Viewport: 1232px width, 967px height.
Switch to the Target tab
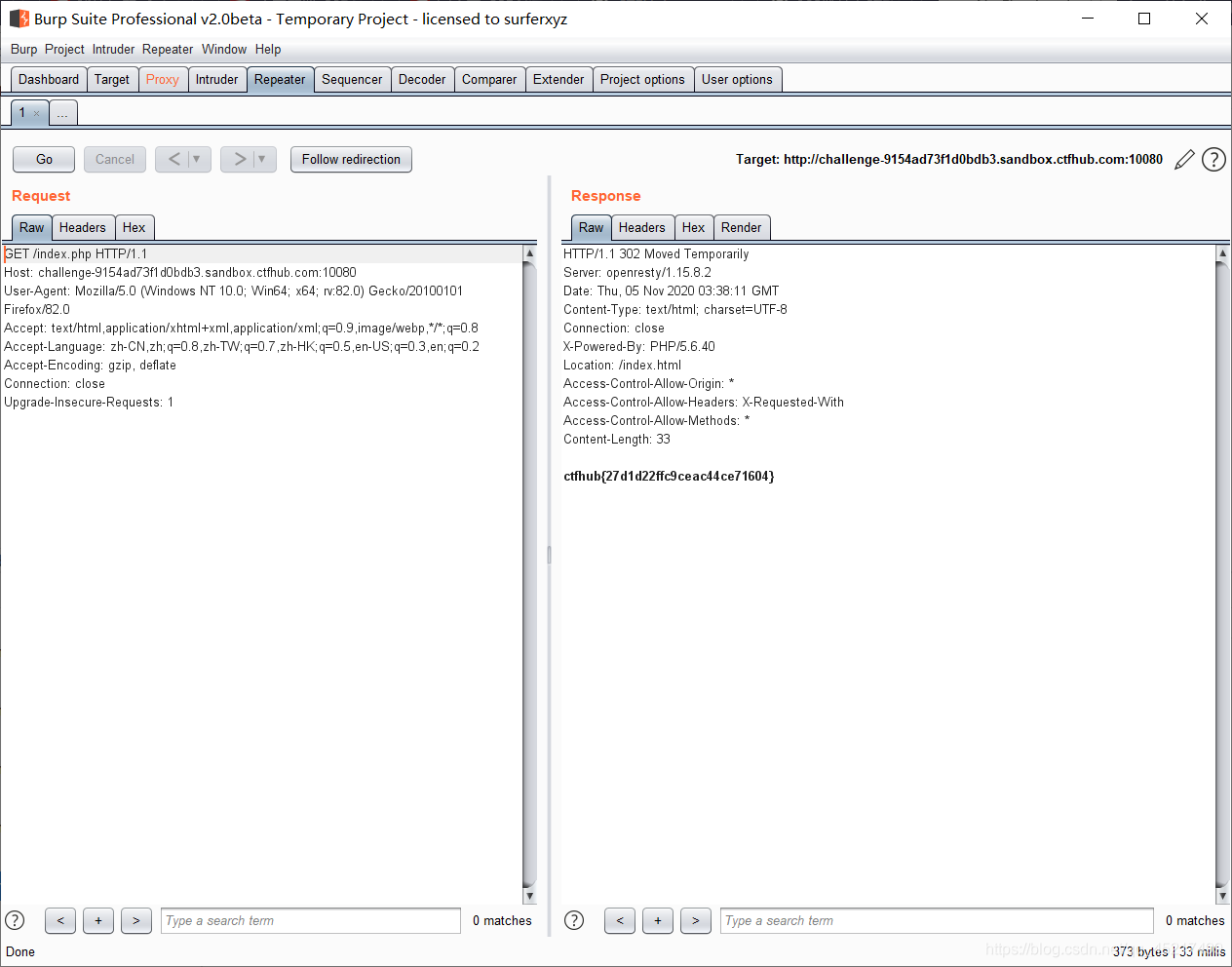coord(112,80)
